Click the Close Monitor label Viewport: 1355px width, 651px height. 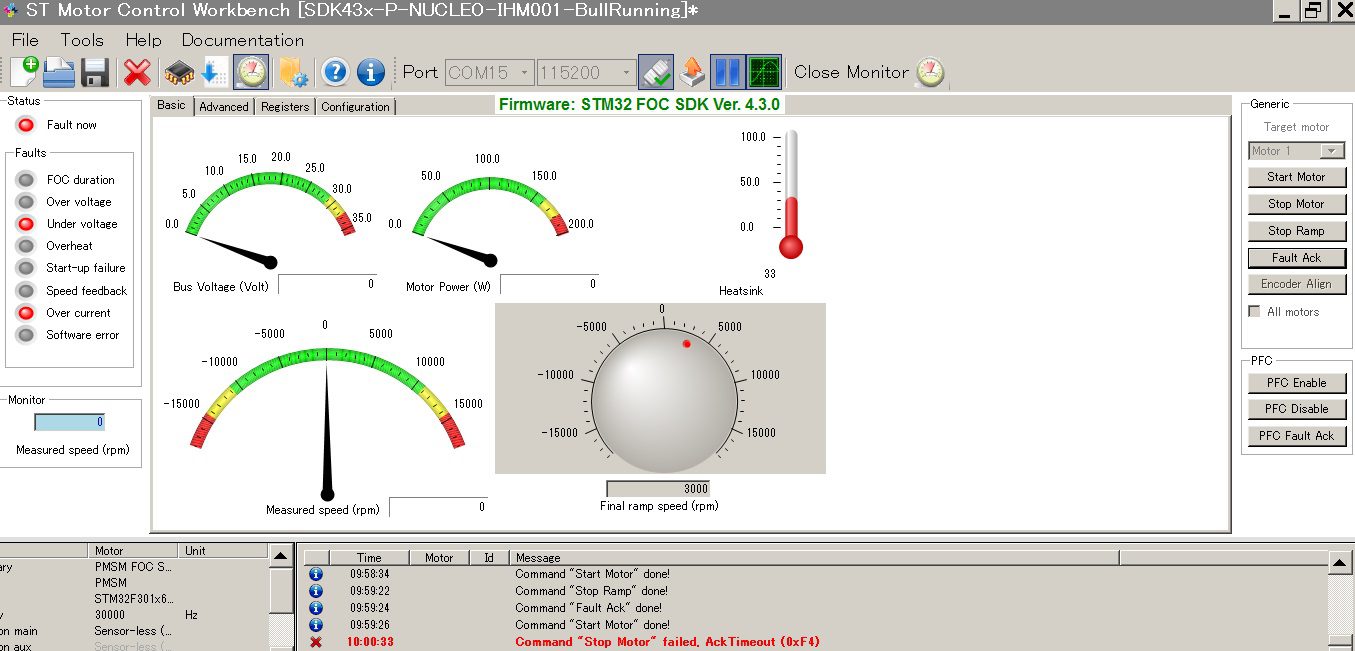851,72
